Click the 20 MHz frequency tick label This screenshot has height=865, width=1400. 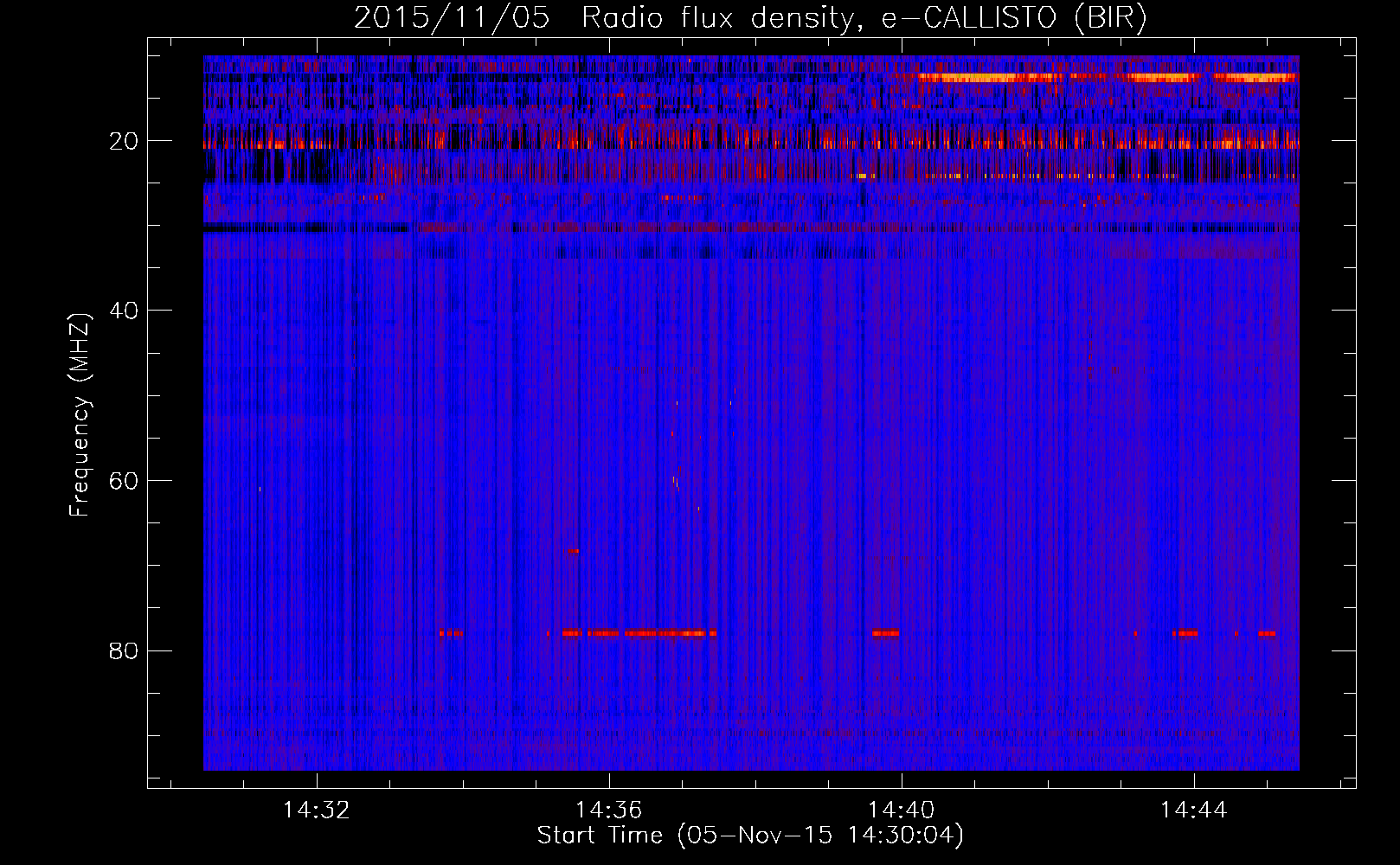(x=124, y=141)
